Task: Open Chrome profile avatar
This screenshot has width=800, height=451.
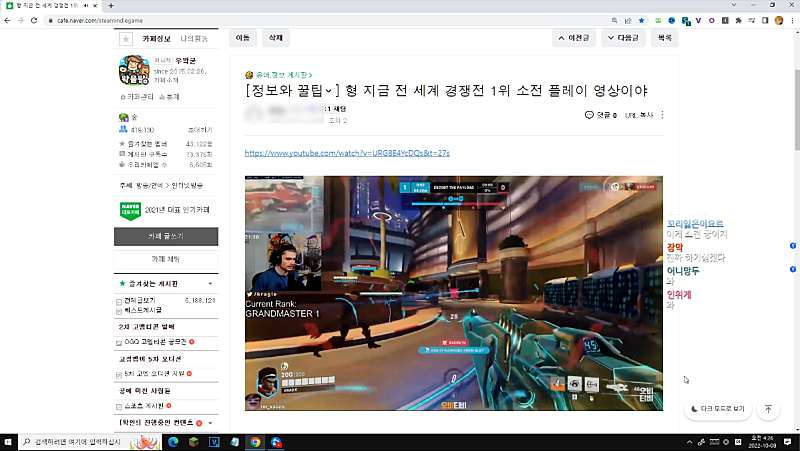Action: [779, 20]
